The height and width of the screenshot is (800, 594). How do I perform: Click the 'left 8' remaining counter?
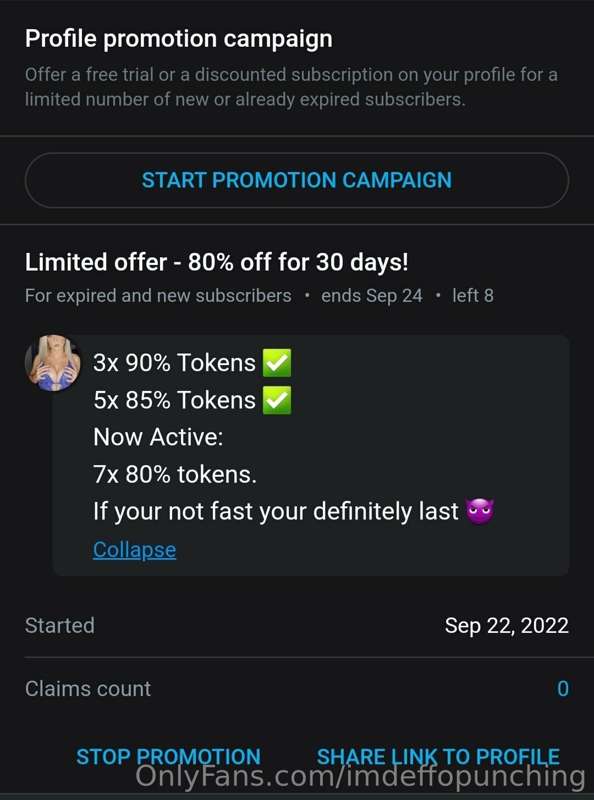473,295
